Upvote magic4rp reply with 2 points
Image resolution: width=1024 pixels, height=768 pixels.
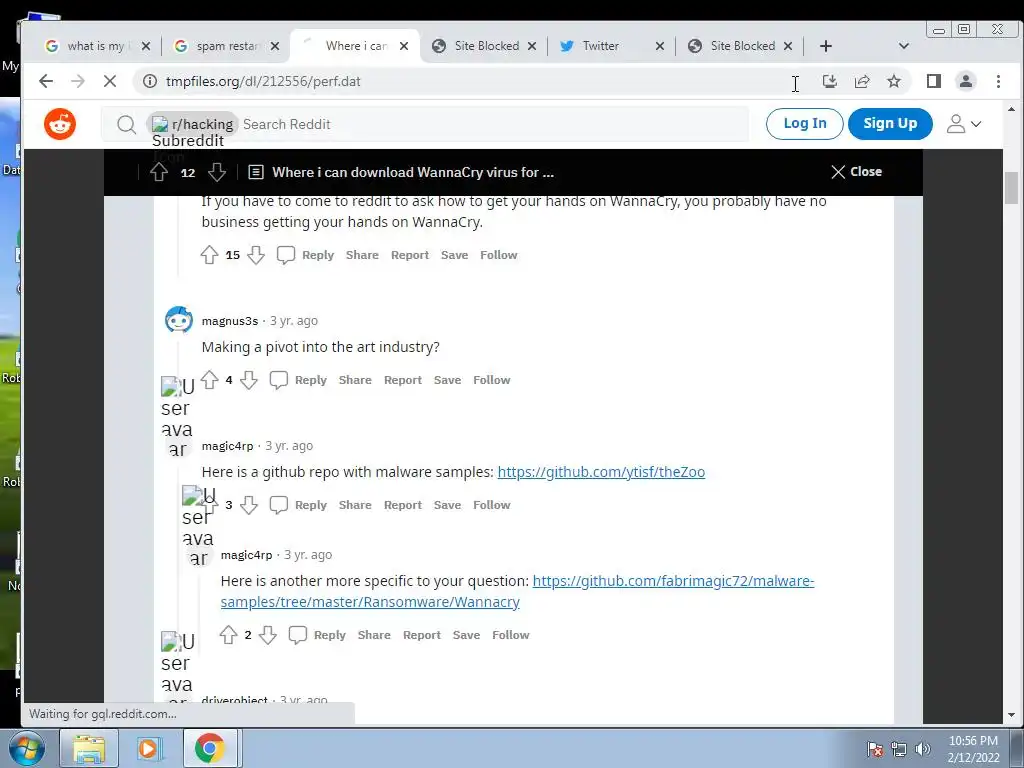pyautogui.click(x=228, y=635)
